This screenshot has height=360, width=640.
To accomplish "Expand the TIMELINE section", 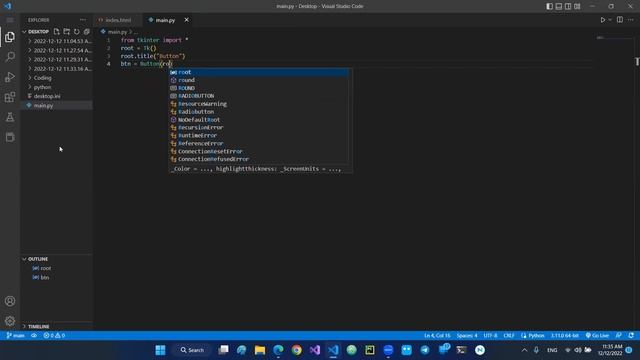I will [57, 327].
